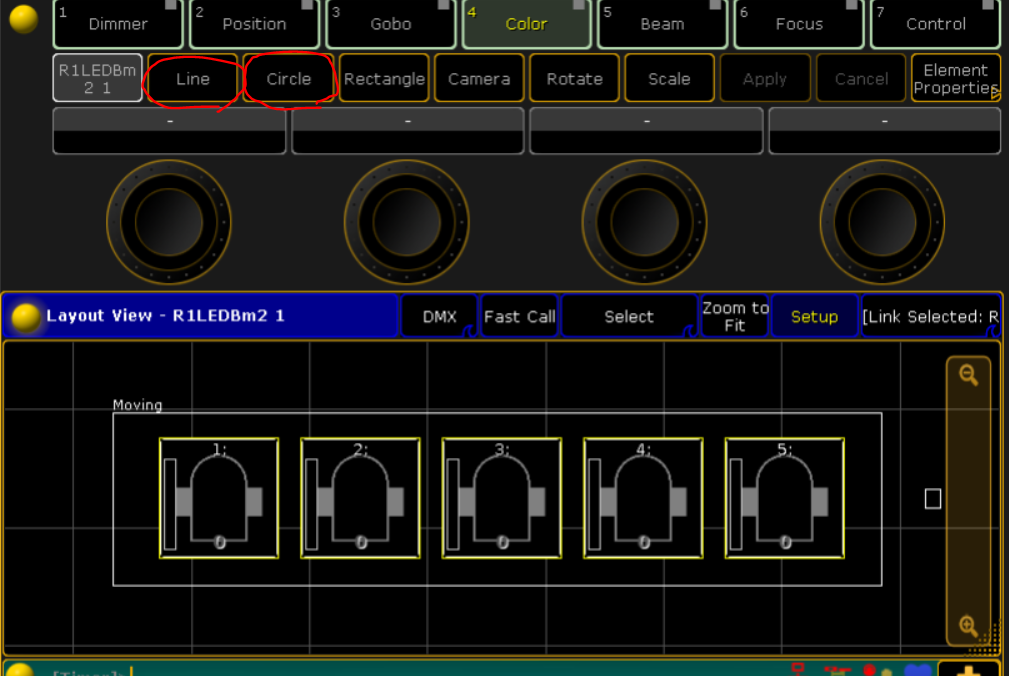
Task: Toggle Setup mode in Layout View
Action: [x=814, y=316]
